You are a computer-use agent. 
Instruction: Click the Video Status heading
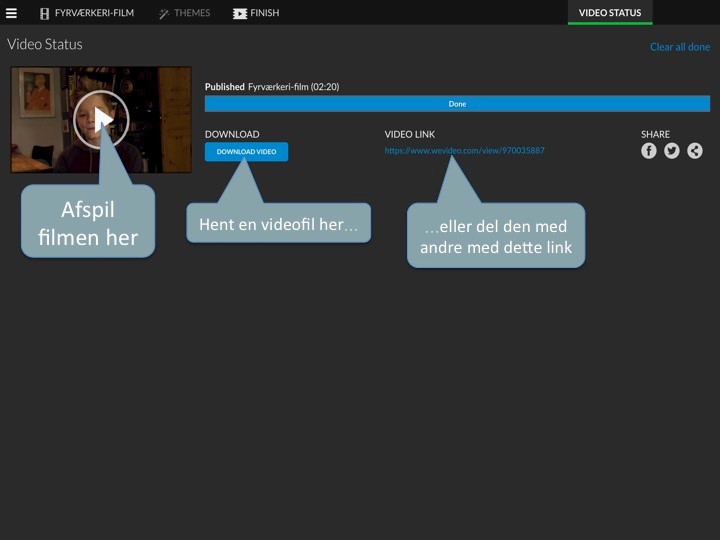(x=45, y=44)
